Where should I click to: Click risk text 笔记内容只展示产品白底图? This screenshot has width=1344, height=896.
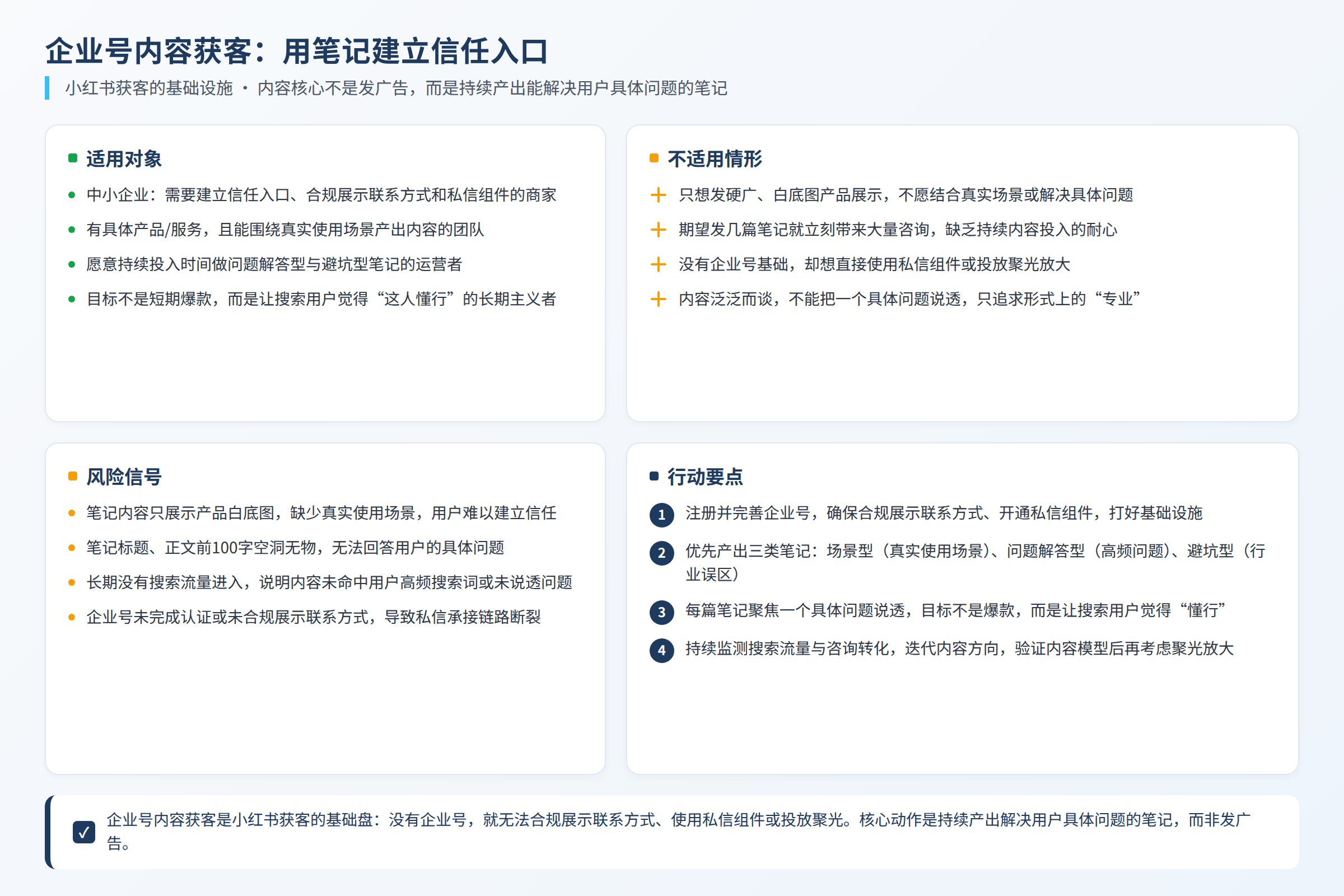click(321, 513)
